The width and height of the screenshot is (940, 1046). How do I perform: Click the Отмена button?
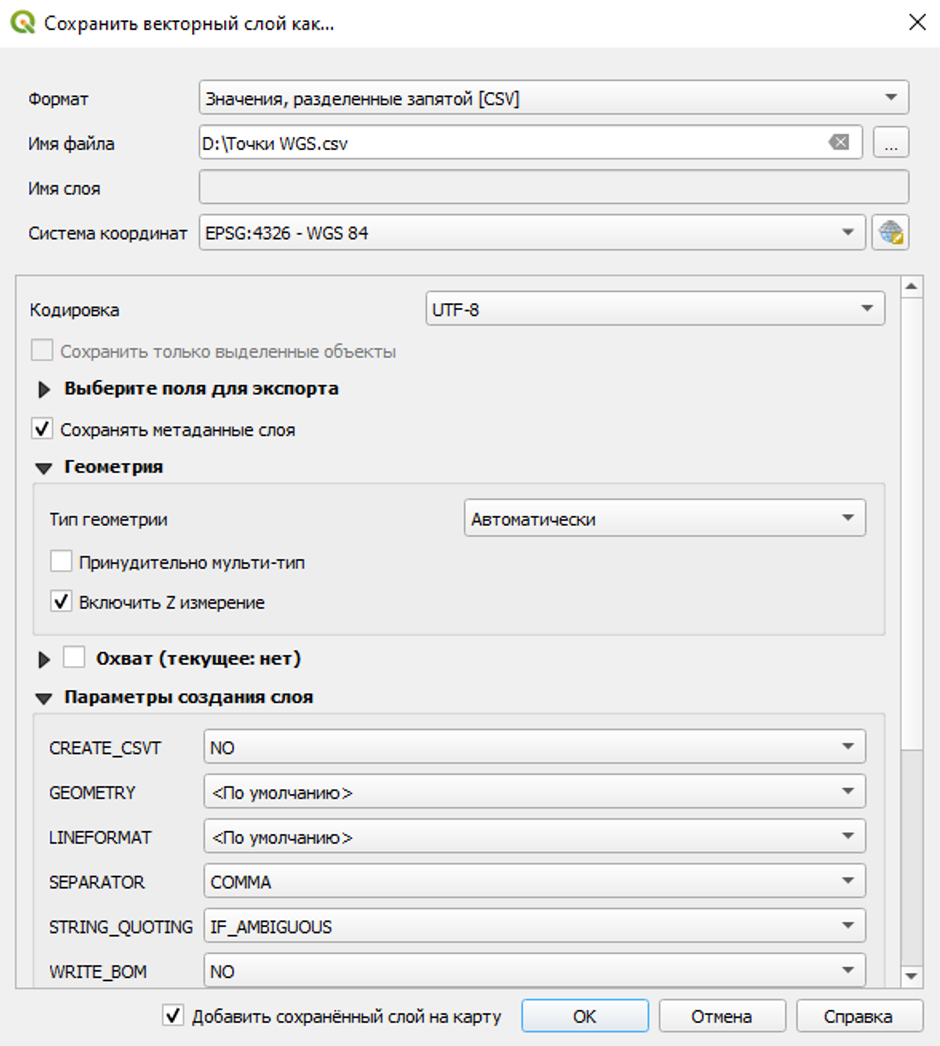coord(721,1016)
